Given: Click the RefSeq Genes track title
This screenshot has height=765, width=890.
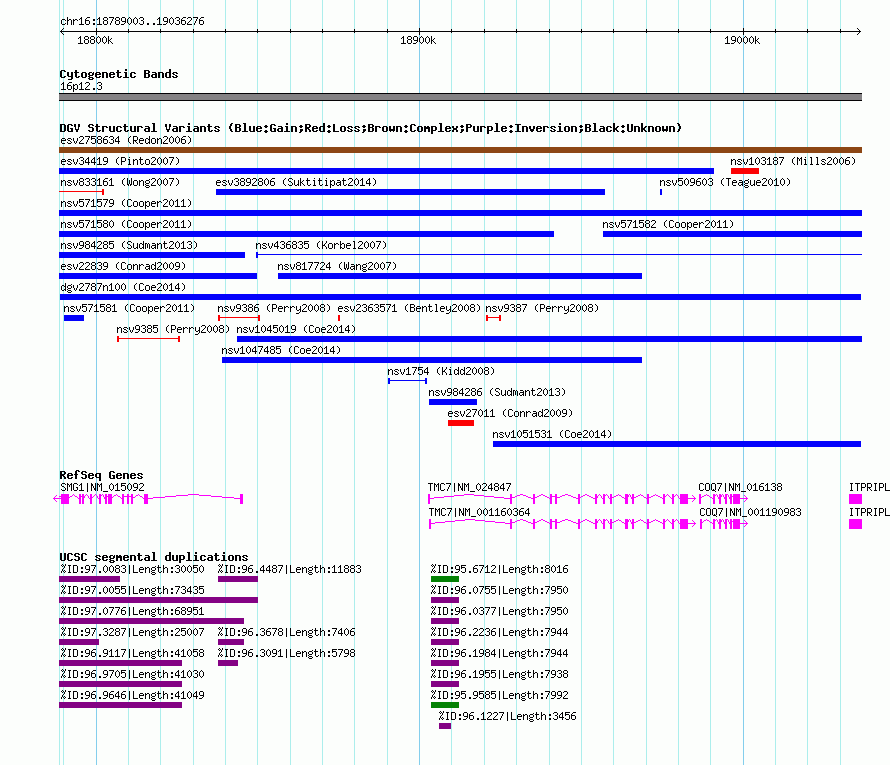Looking at the screenshot, I should point(101,475).
